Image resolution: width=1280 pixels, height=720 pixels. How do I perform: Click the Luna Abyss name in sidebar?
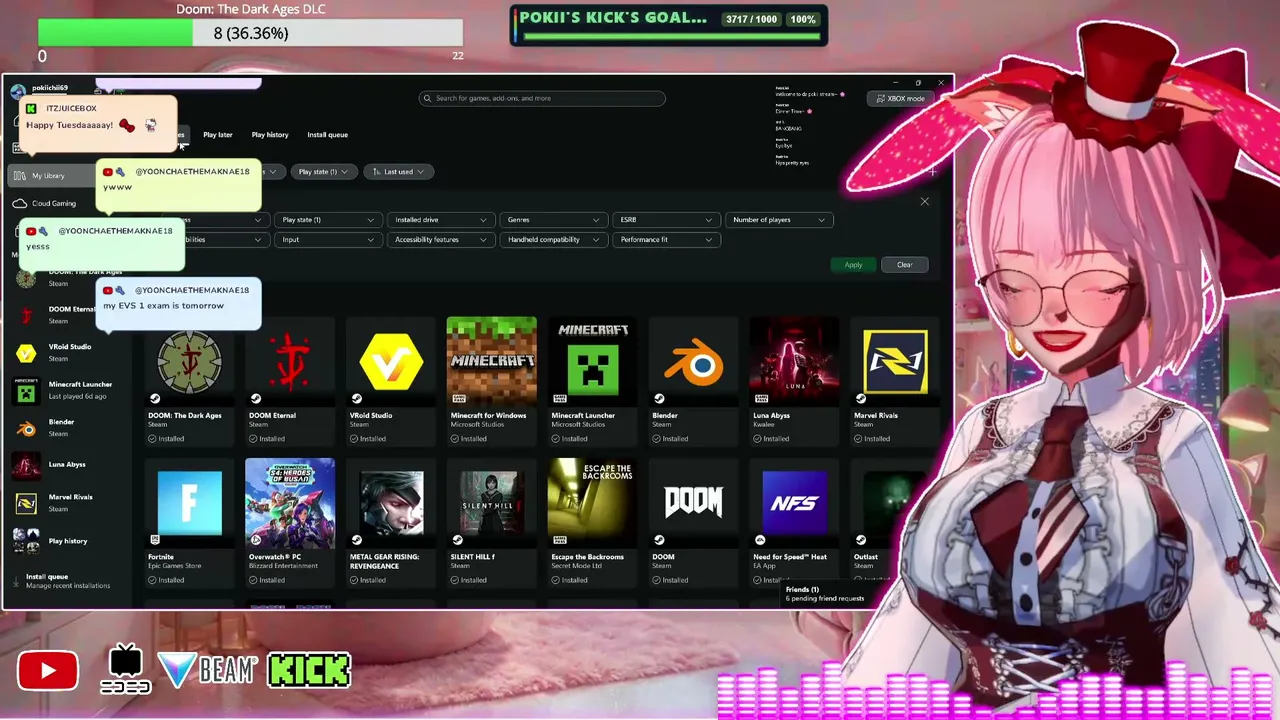click(67, 465)
